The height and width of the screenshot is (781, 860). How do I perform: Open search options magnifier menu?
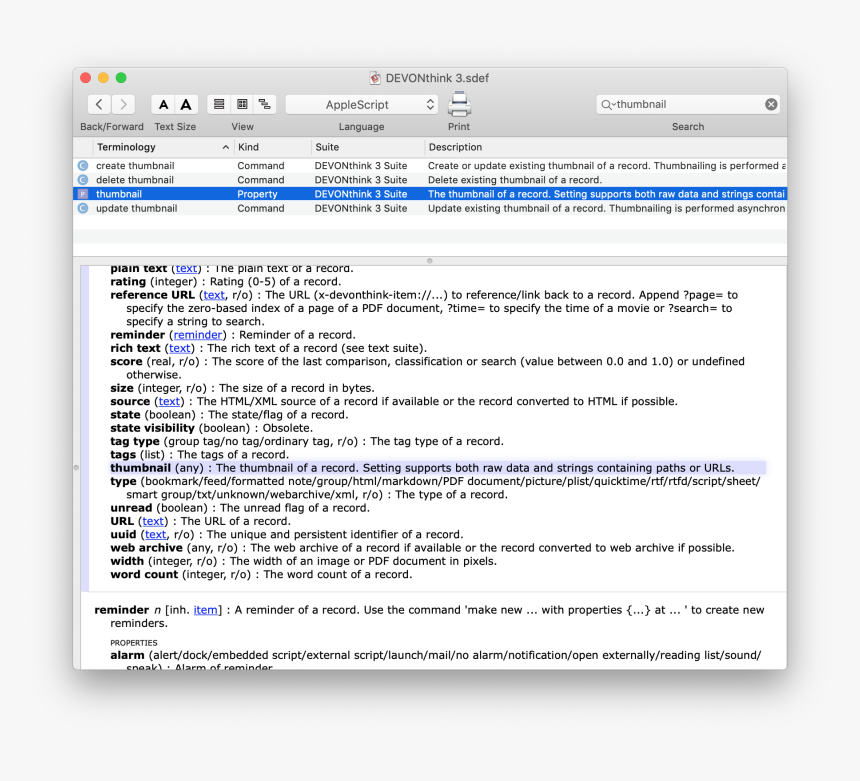(609, 104)
